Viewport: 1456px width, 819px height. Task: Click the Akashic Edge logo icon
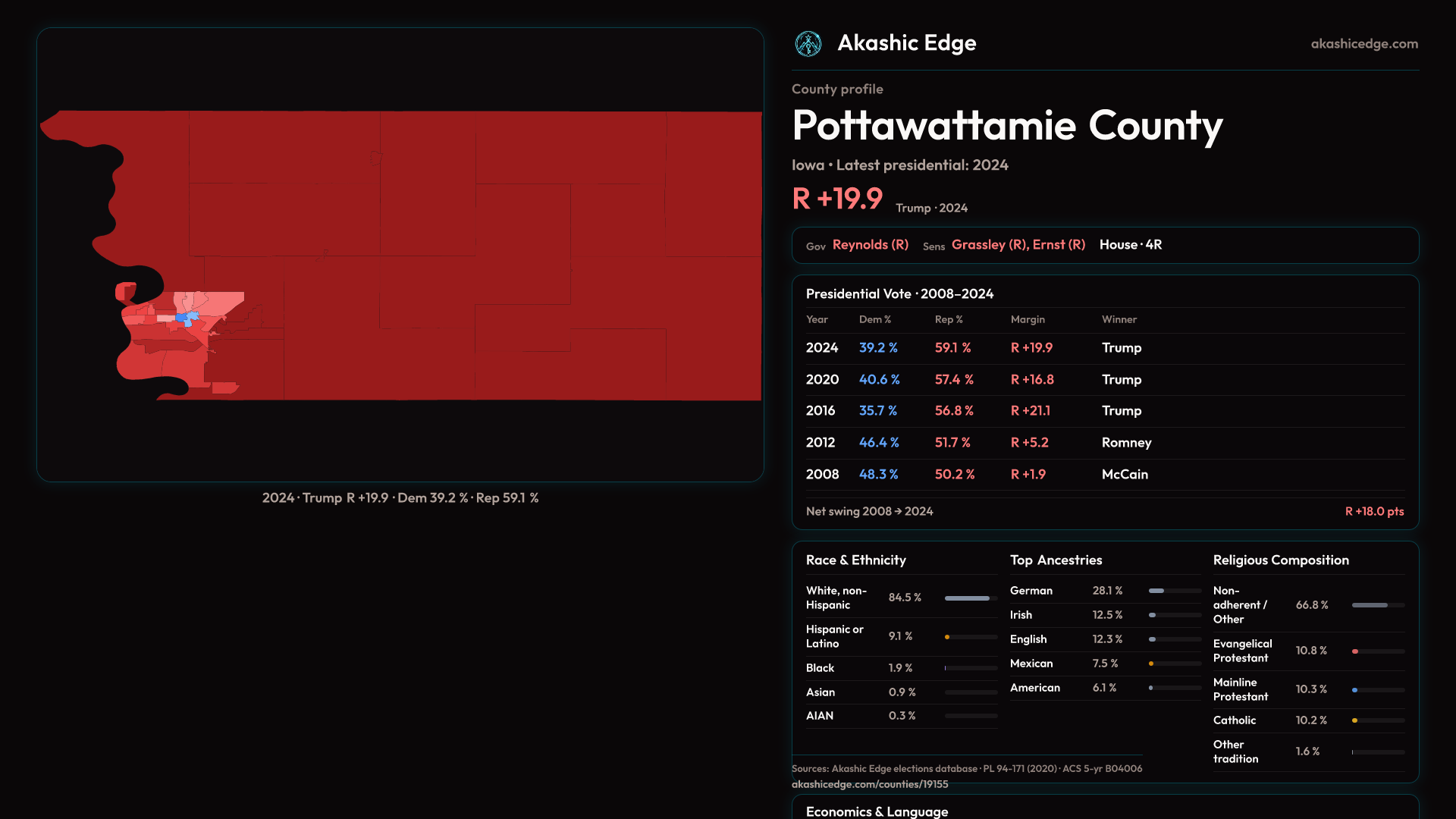808,44
